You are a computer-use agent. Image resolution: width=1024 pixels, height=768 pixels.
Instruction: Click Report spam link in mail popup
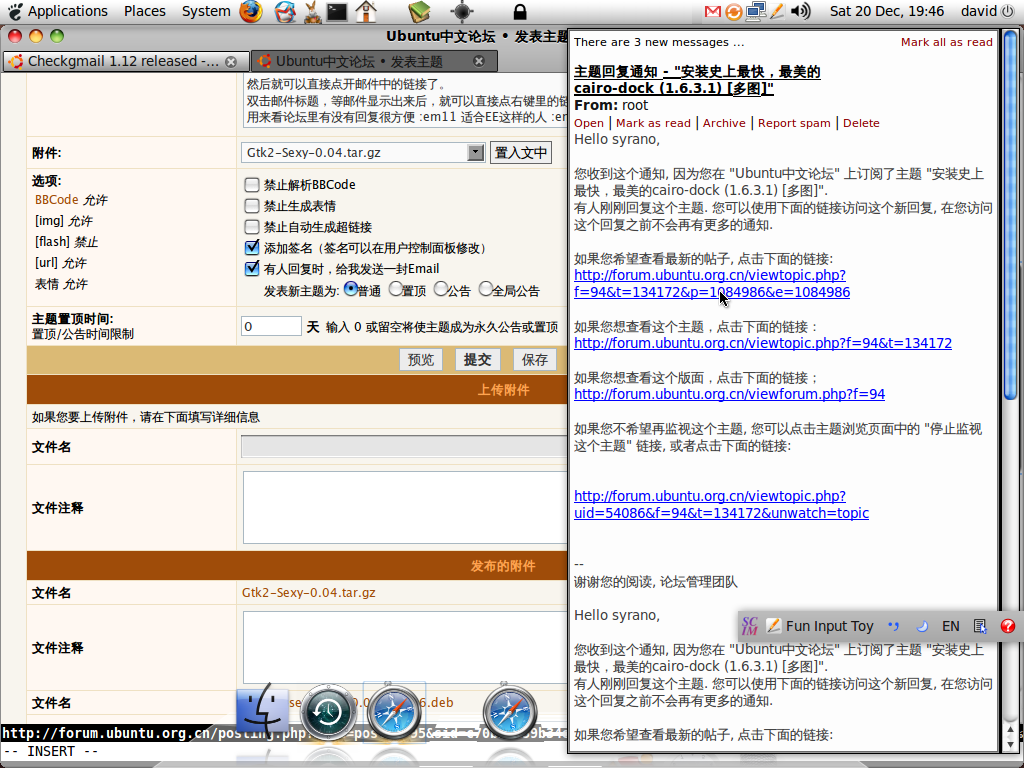(794, 123)
